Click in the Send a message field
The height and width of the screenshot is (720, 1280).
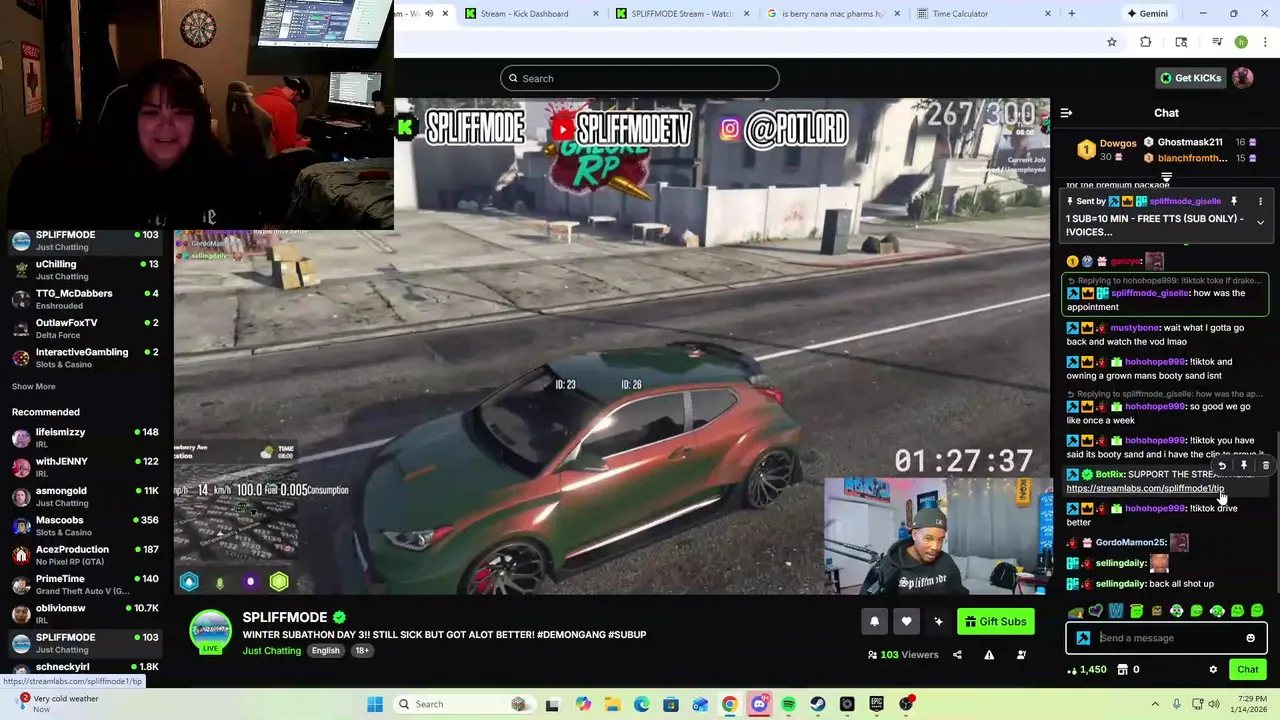point(1166,638)
